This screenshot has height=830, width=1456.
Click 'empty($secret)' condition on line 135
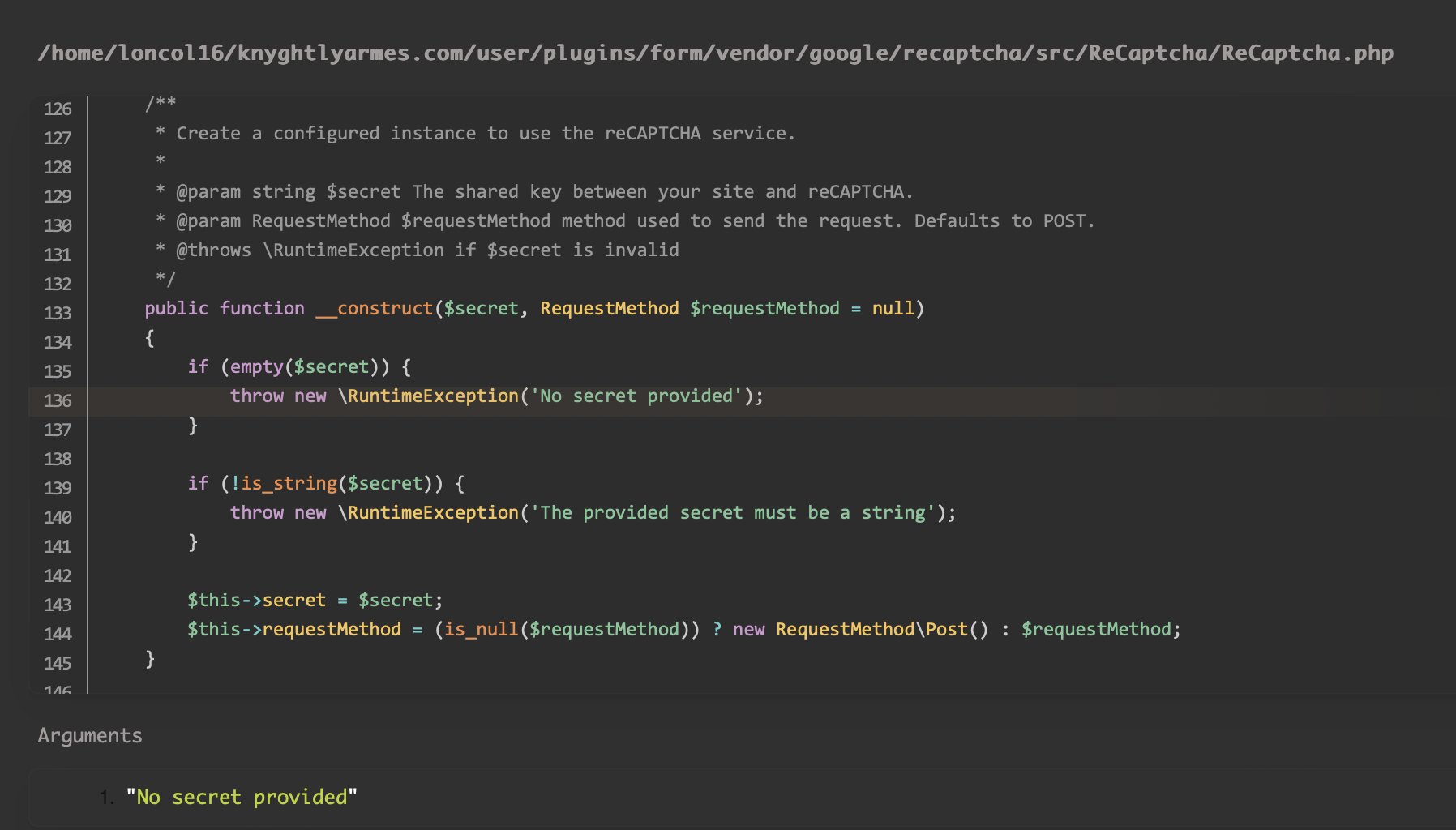tap(305, 367)
